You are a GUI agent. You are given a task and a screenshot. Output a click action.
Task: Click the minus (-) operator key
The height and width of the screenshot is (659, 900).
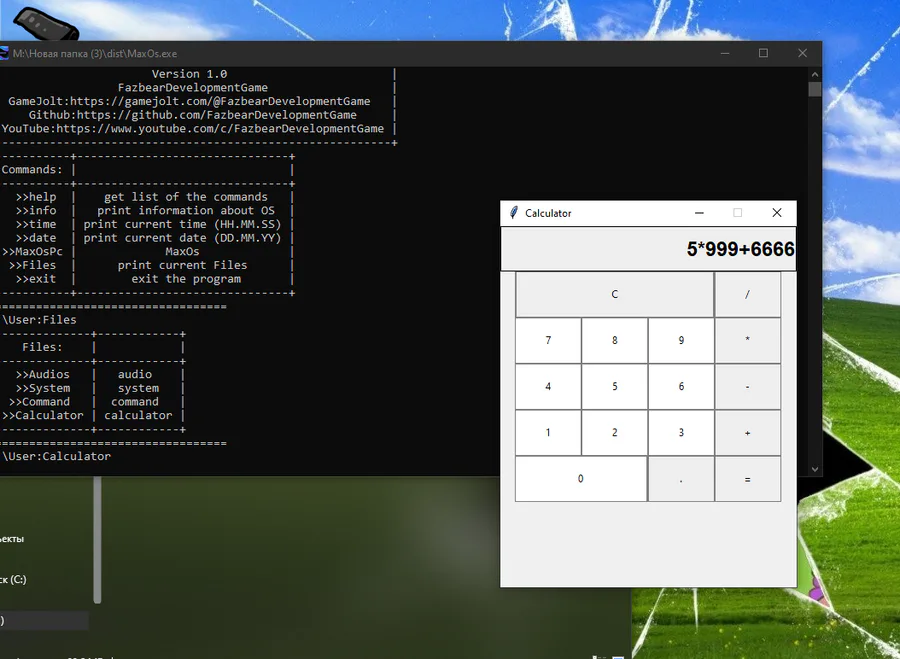pos(747,387)
